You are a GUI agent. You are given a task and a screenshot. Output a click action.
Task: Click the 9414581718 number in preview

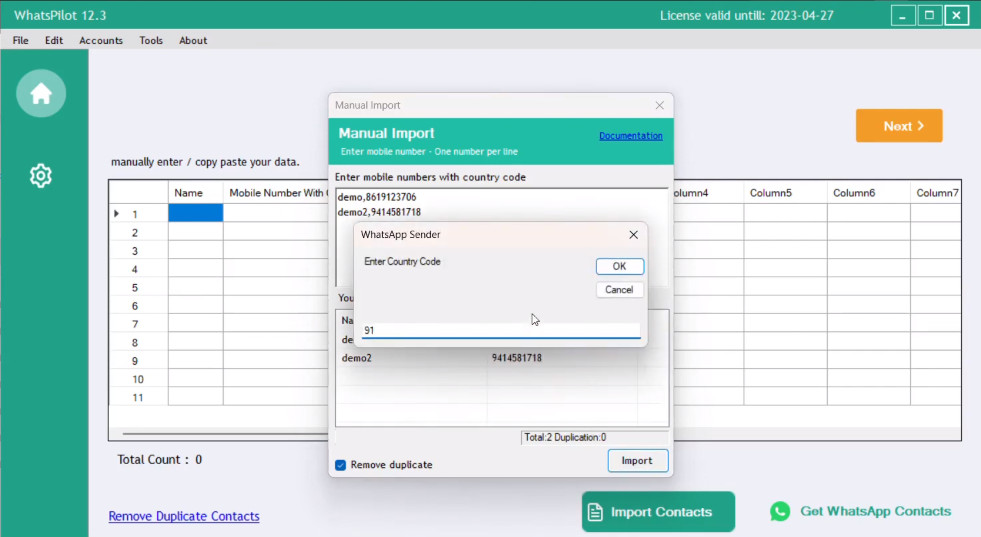click(x=517, y=358)
